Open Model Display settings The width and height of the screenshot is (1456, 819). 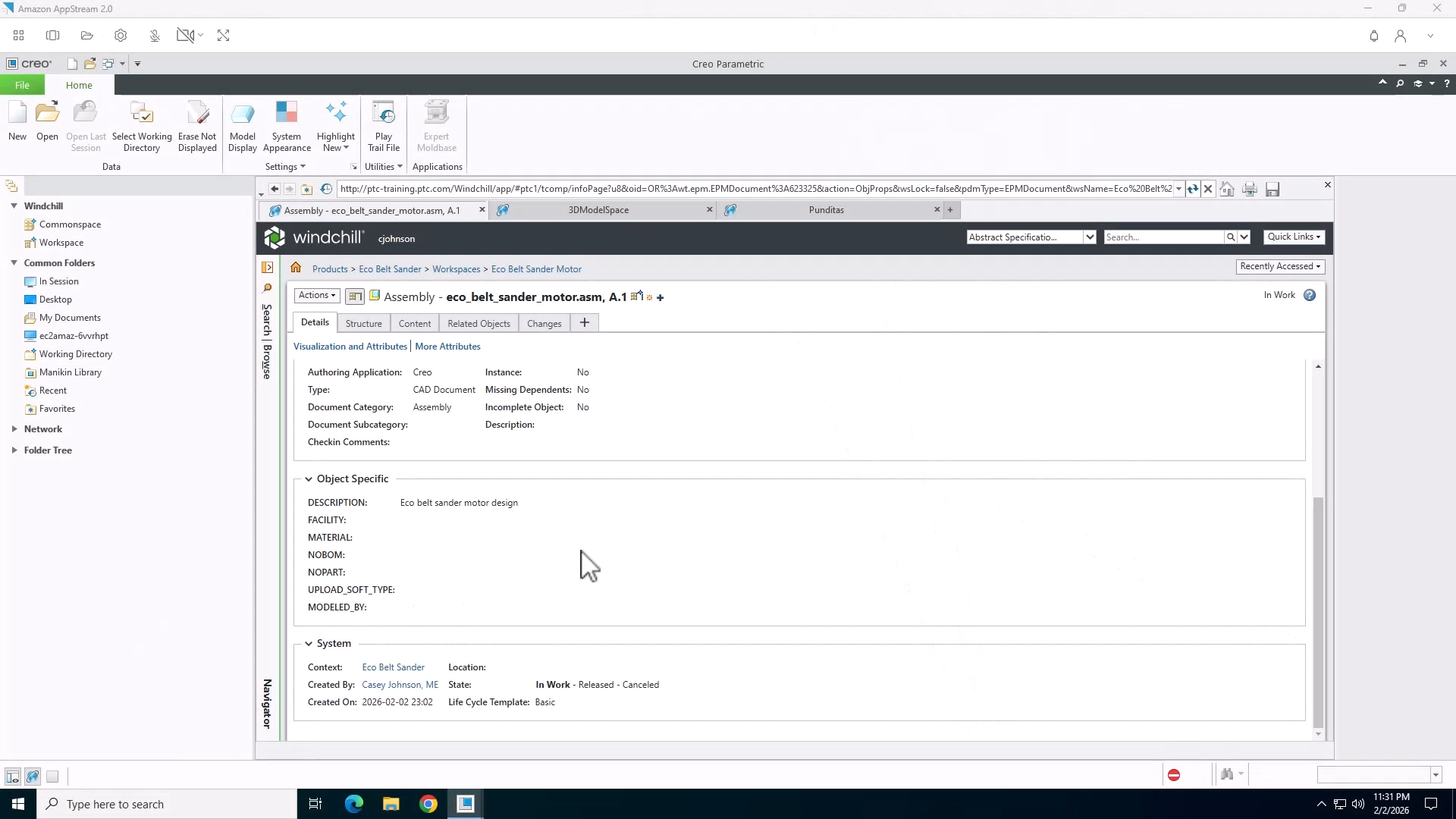pyautogui.click(x=243, y=126)
